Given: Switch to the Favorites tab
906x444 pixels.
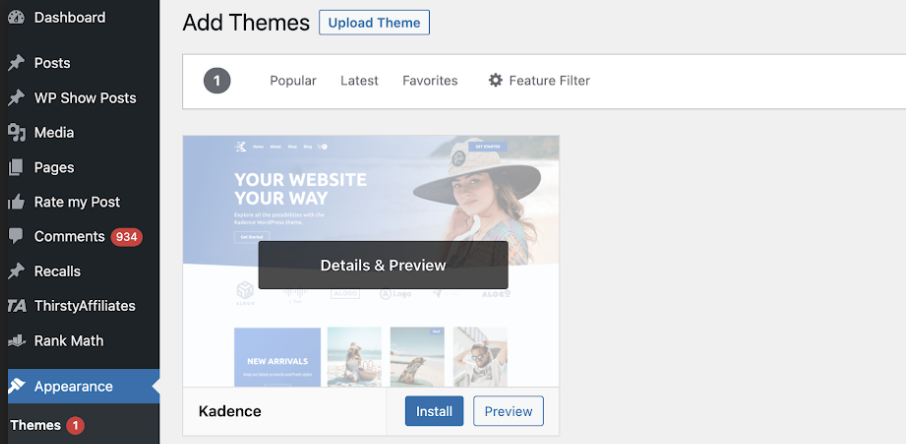Looking at the screenshot, I should pos(430,81).
